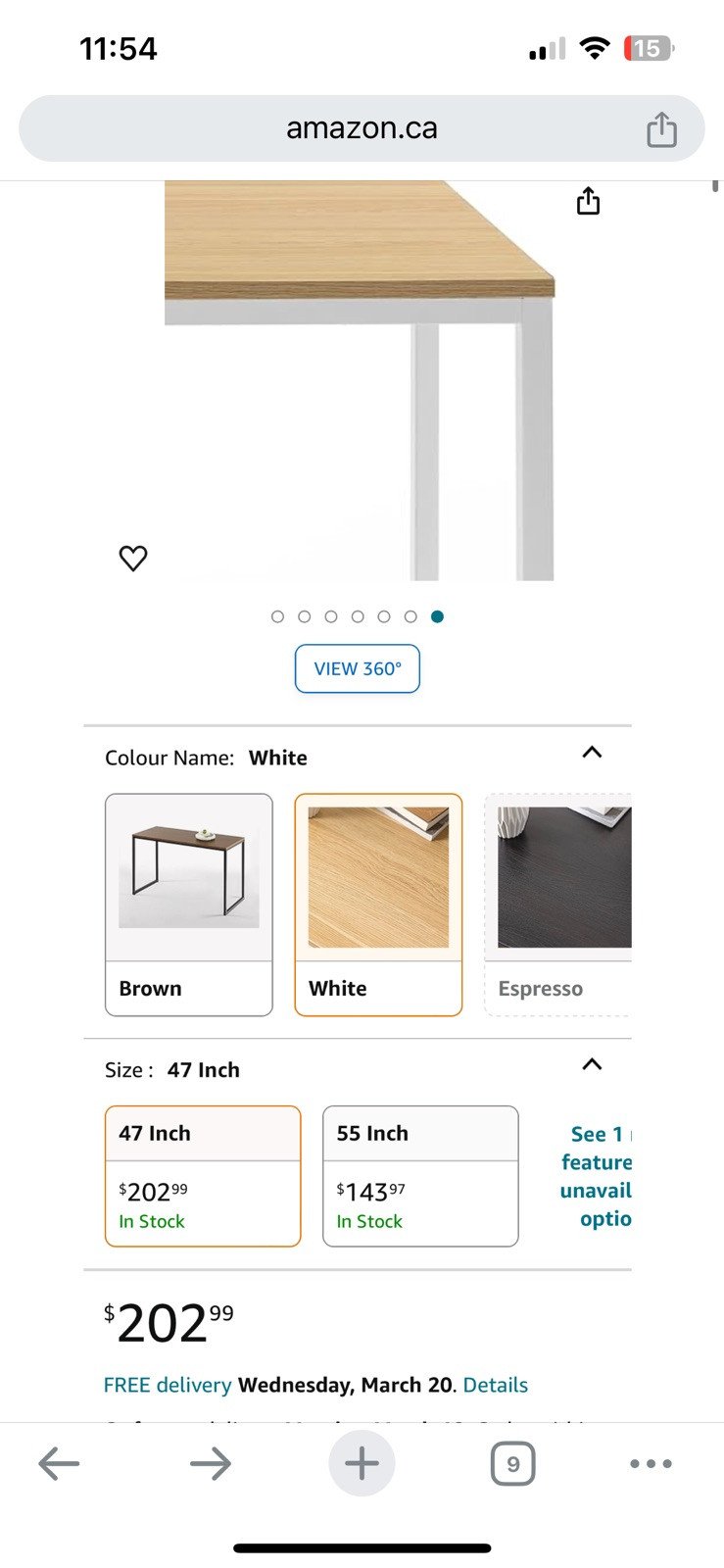Collapse the Size section chevron
This screenshot has height=1568, width=724.
tap(592, 1065)
